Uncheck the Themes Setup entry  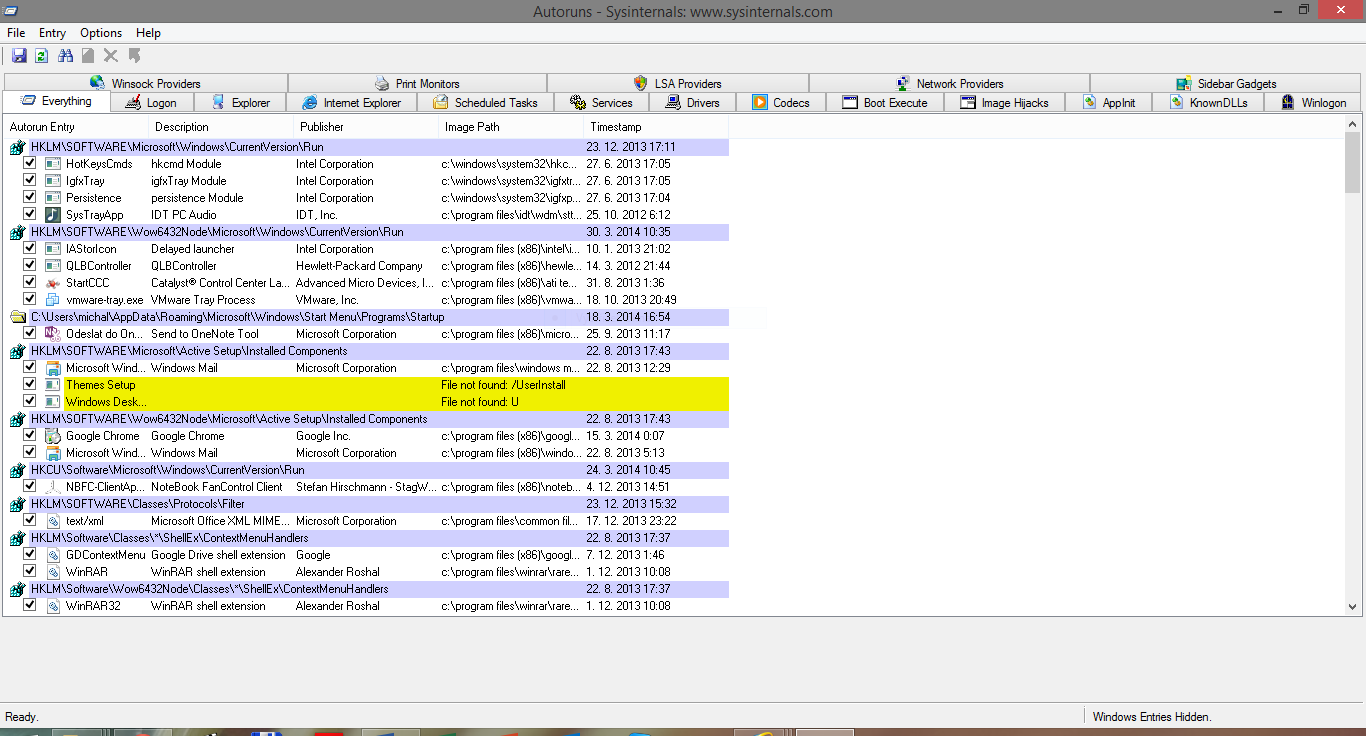coord(30,384)
